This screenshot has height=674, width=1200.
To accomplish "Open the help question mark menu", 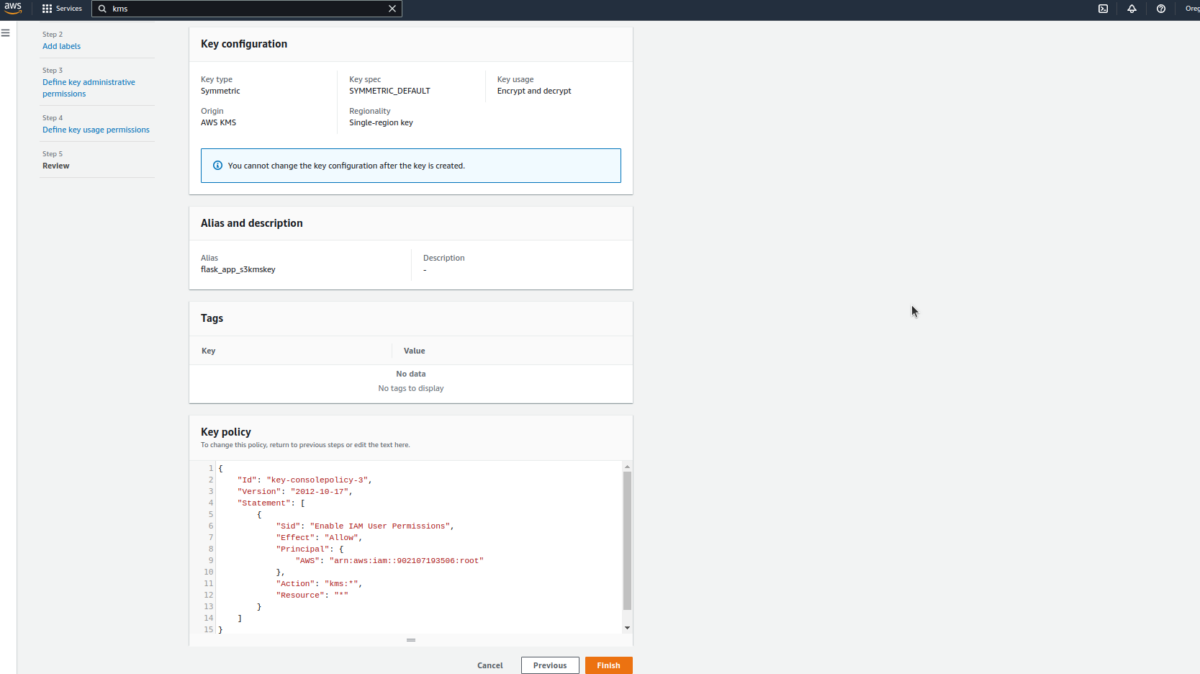I will point(1161,8).
